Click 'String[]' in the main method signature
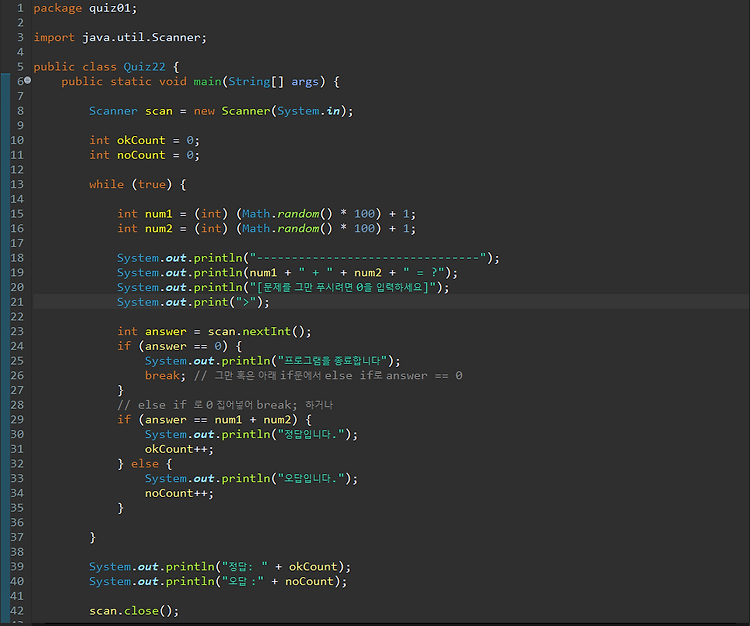 [256, 82]
